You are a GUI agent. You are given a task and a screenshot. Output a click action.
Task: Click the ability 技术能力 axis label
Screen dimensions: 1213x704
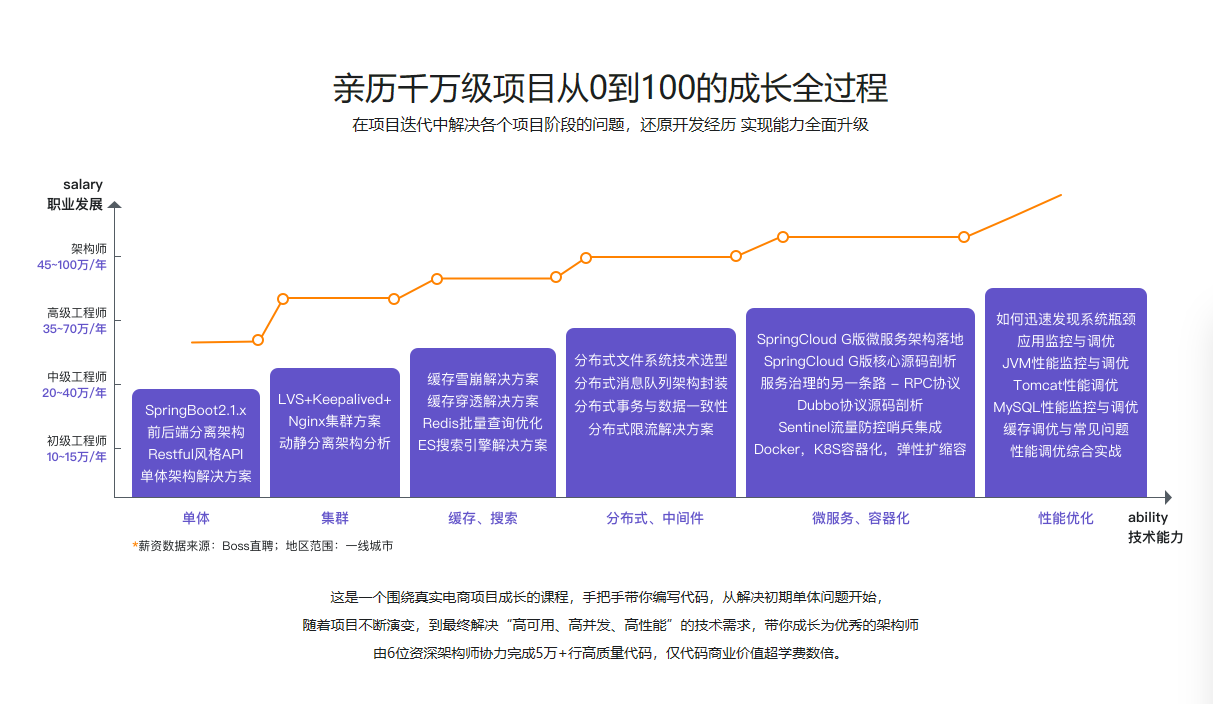1155,527
